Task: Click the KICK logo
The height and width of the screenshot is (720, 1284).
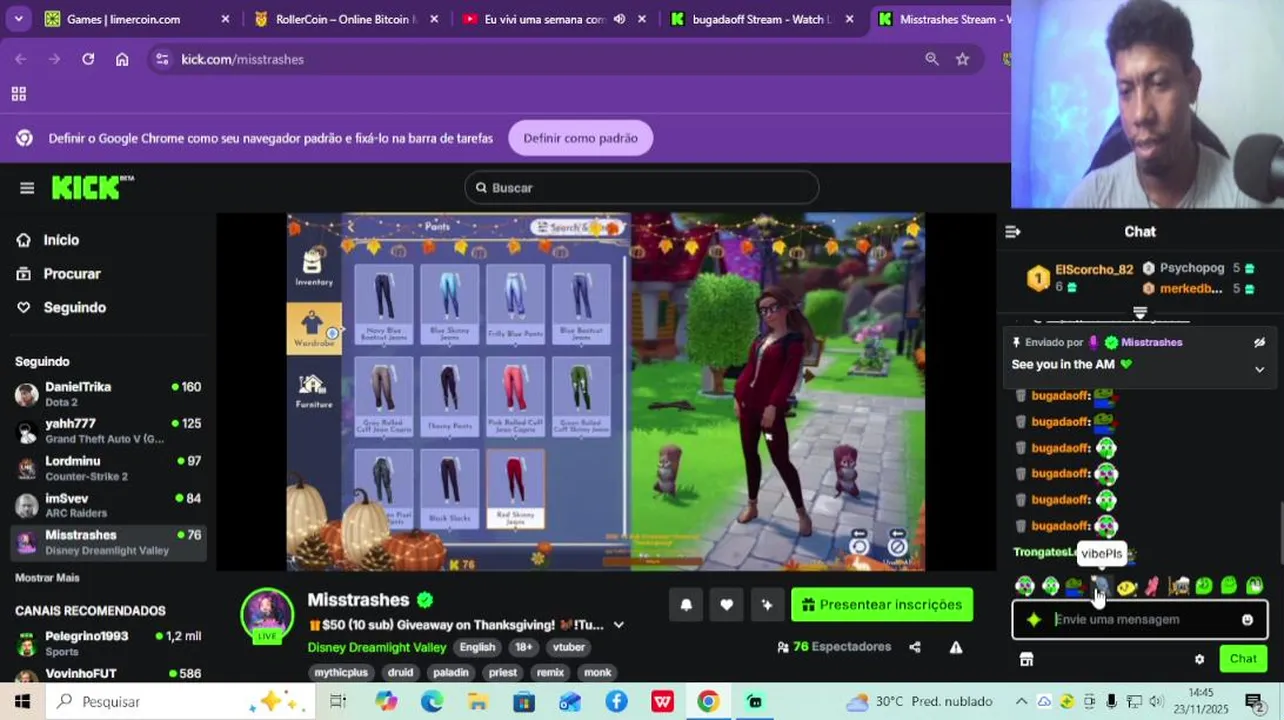Action: (x=92, y=187)
